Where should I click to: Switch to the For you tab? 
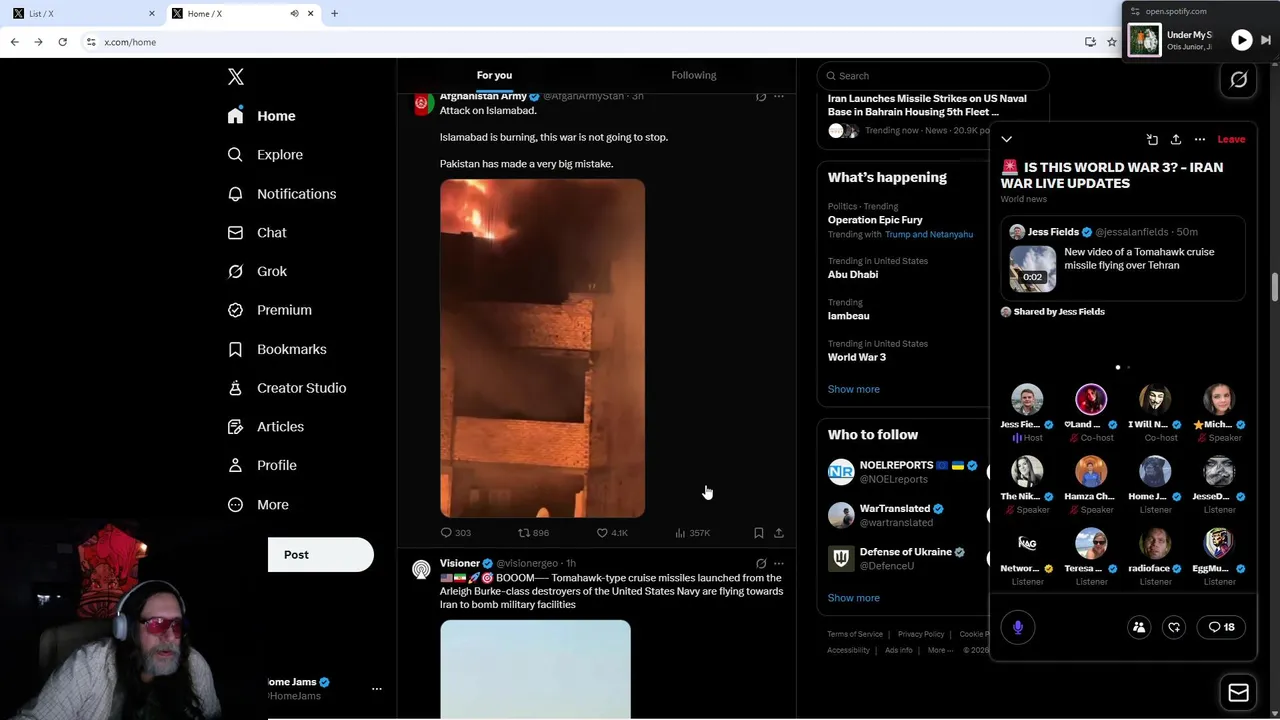tap(494, 75)
